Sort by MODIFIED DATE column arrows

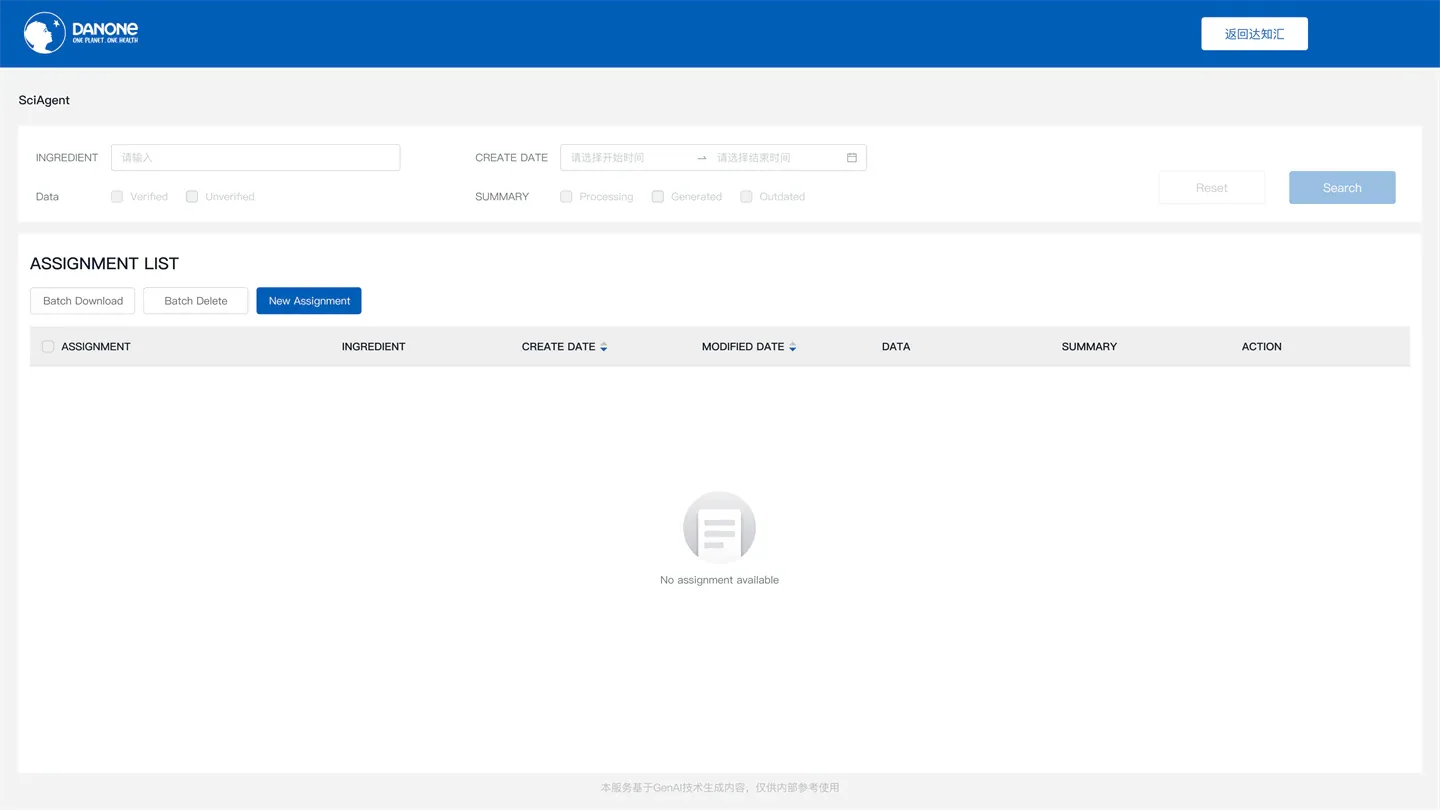pos(793,347)
